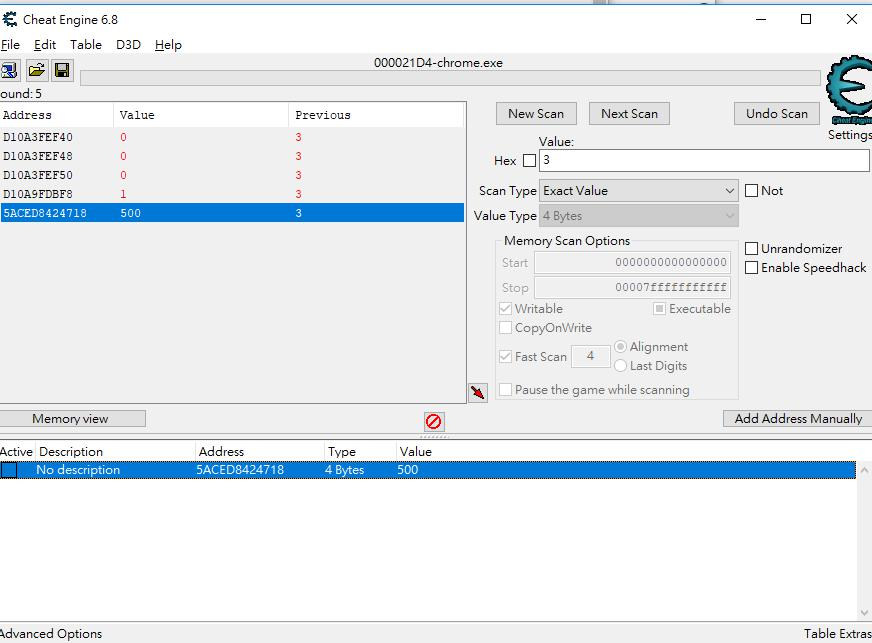The image size is (872, 643).
Task: Click the Value input field
Action: (x=704, y=161)
